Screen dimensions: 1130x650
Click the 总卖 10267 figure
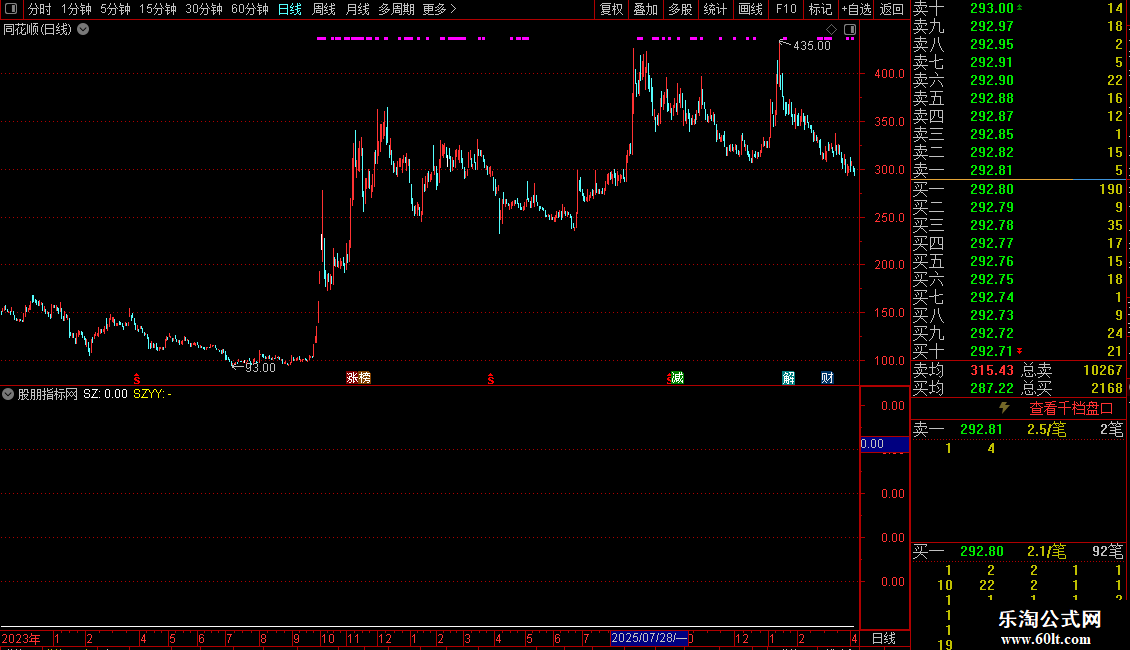point(1103,370)
